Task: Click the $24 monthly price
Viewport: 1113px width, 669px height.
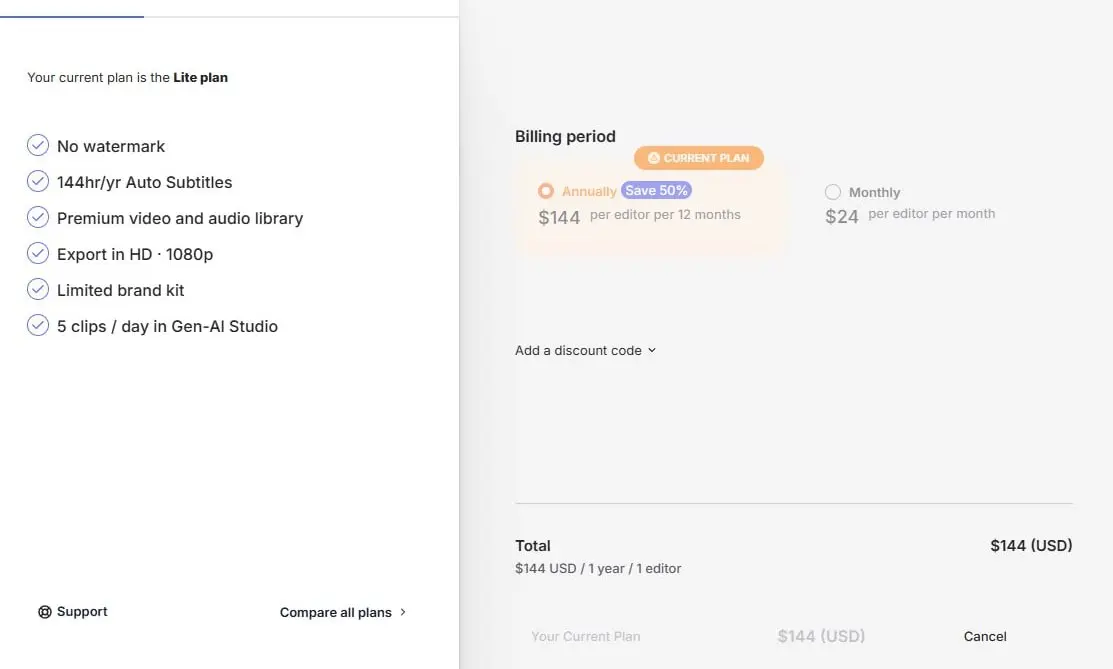Action: 842,217
